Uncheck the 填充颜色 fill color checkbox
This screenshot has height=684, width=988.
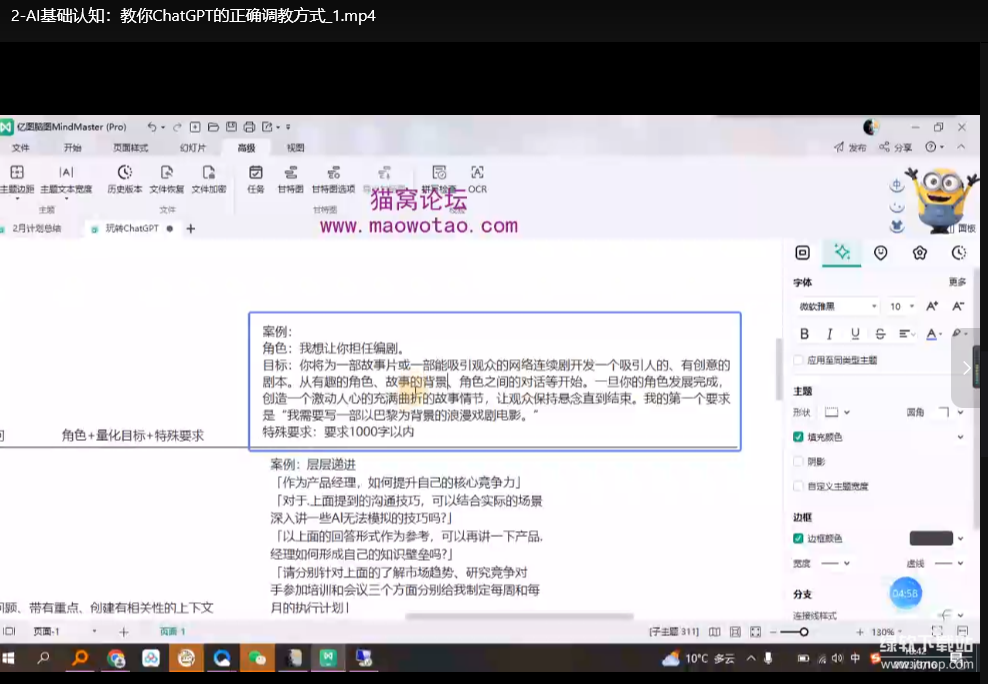[798, 437]
